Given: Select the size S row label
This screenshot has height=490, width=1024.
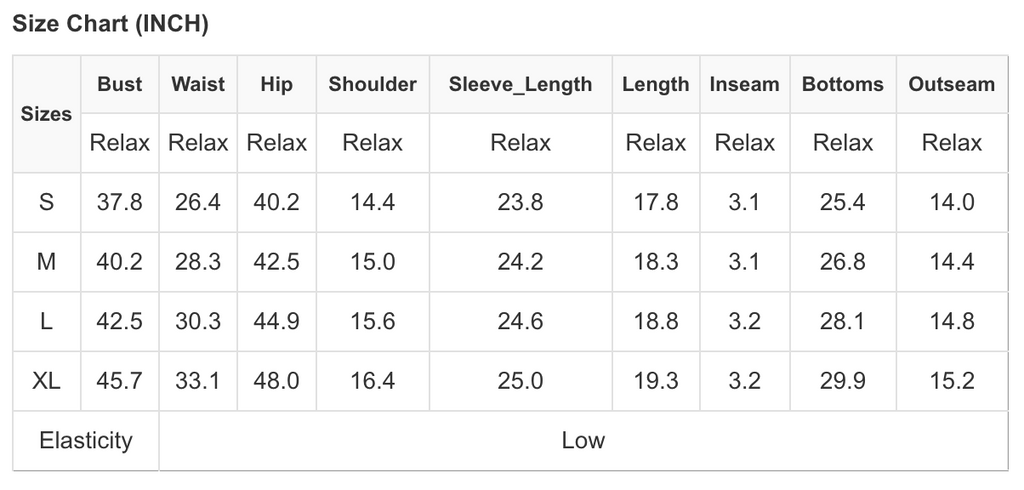Looking at the screenshot, I should pos(46,202).
